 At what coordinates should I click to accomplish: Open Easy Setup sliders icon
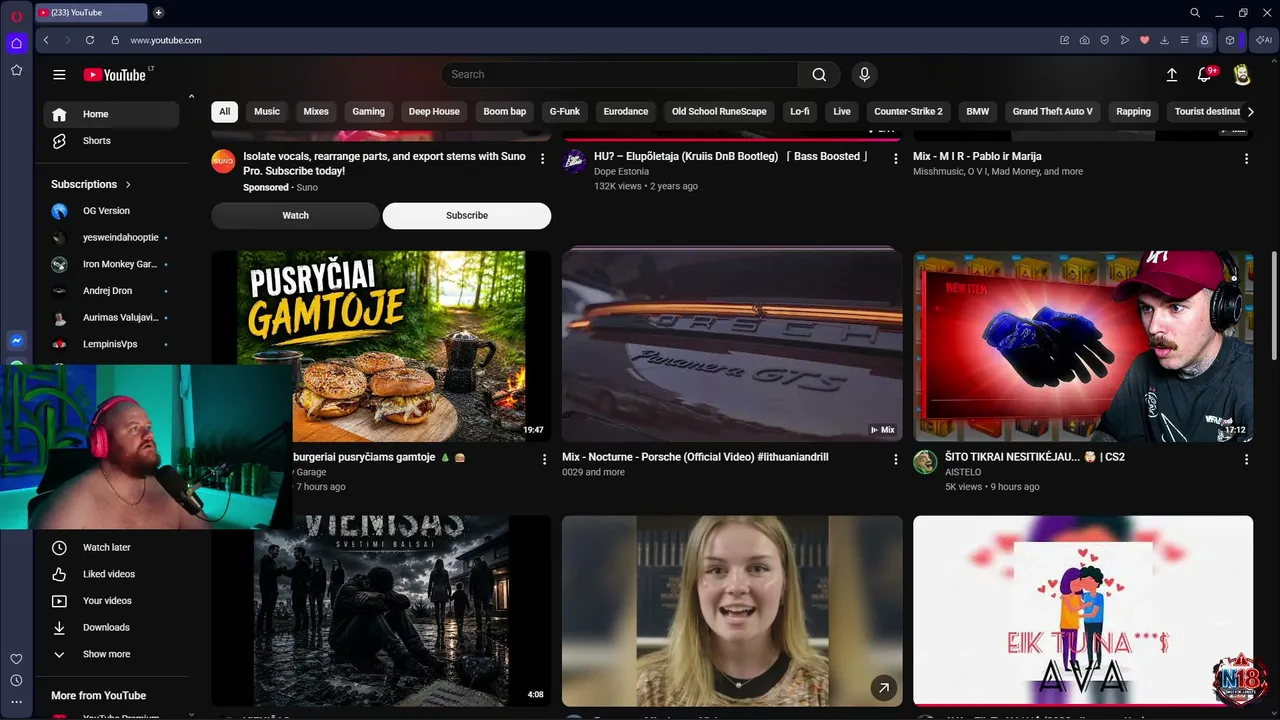(x=1185, y=40)
